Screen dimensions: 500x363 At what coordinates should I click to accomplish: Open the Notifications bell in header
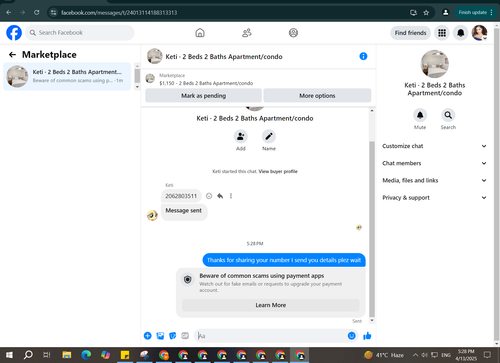point(461,33)
